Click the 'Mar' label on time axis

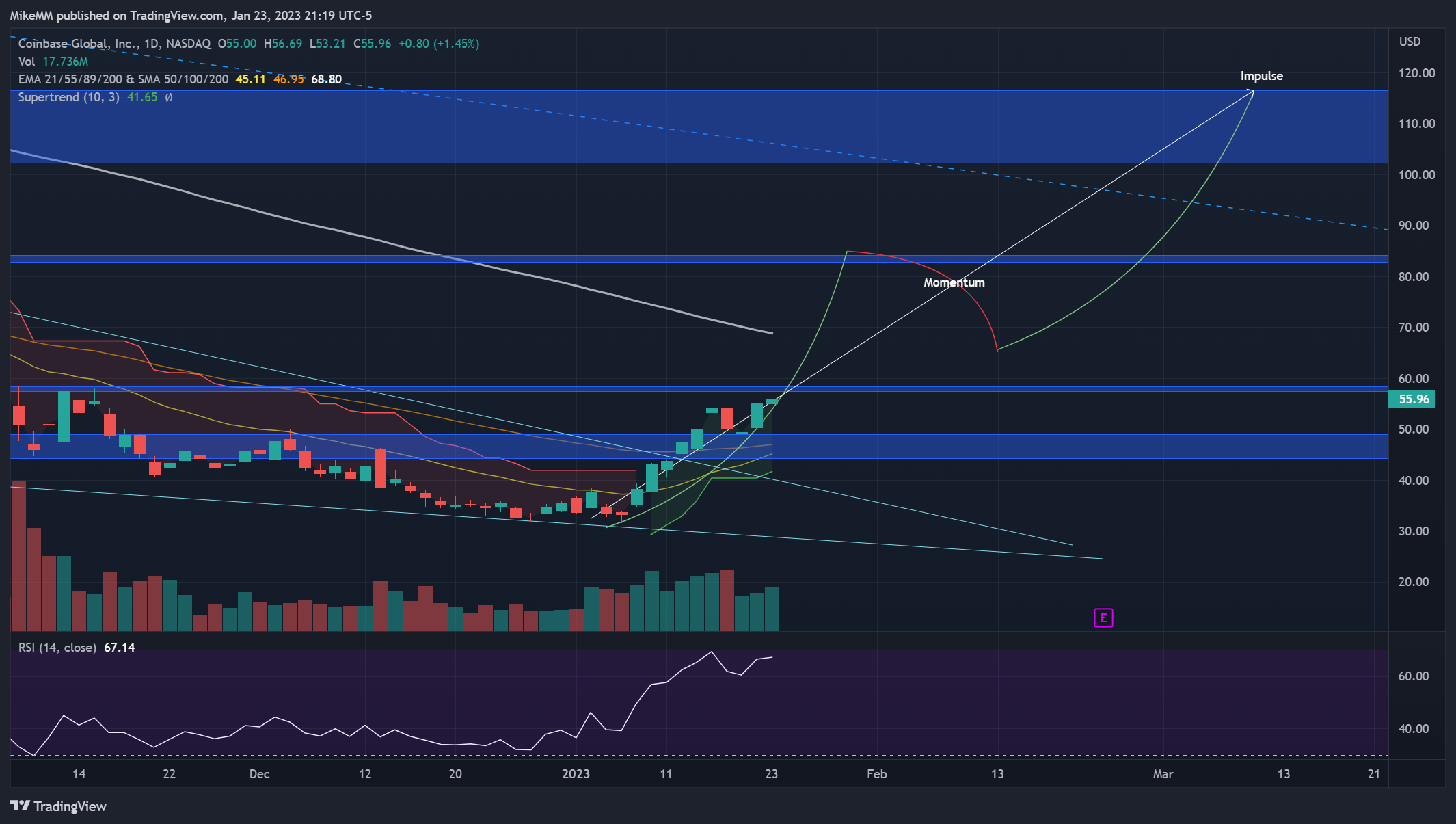pyautogui.click(x=1163, y=774)
